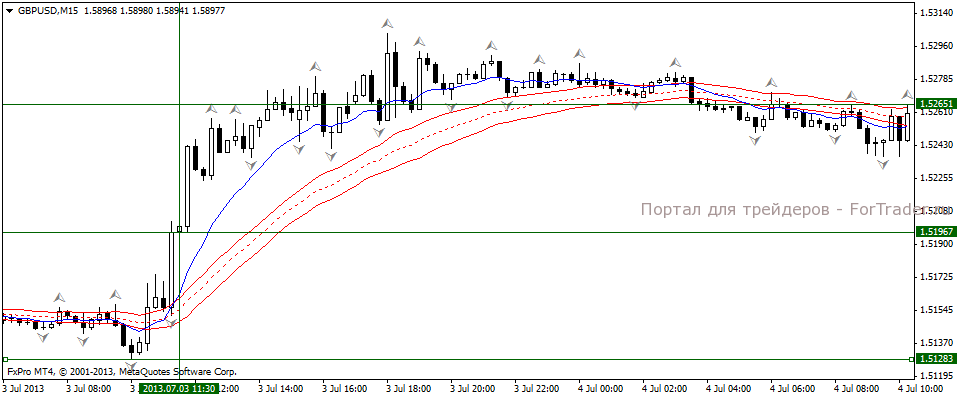Select the green 1.51967 price level label
957x397 pixels.
pos(936,232)
